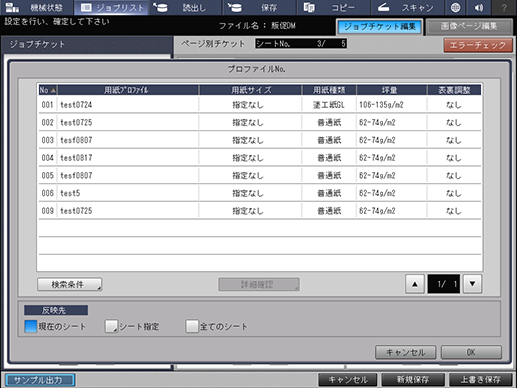Click the エラーチェック button
The height and width of the screenshot is (388, 517).
[x=478, y=45]
